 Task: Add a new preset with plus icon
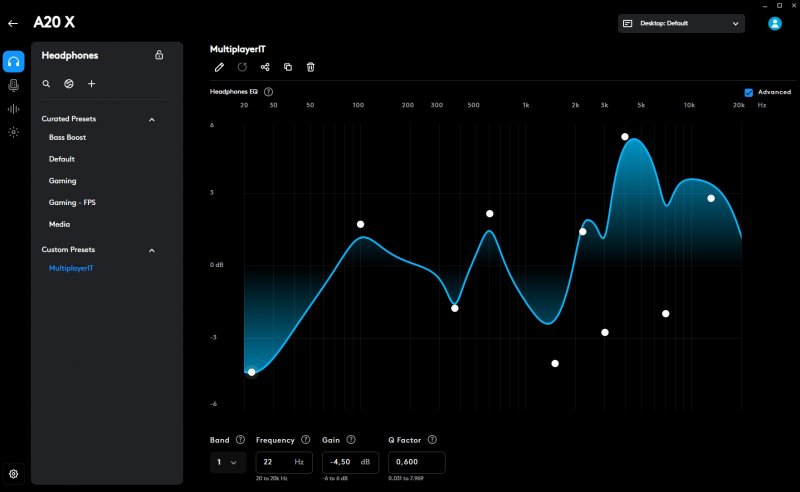[91, 84]
